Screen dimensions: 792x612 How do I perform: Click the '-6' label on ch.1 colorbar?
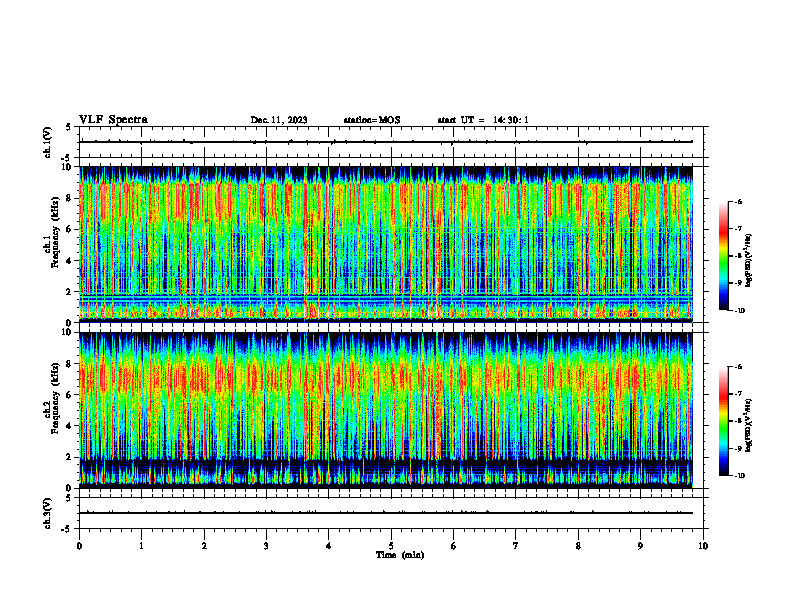point(737,202)
